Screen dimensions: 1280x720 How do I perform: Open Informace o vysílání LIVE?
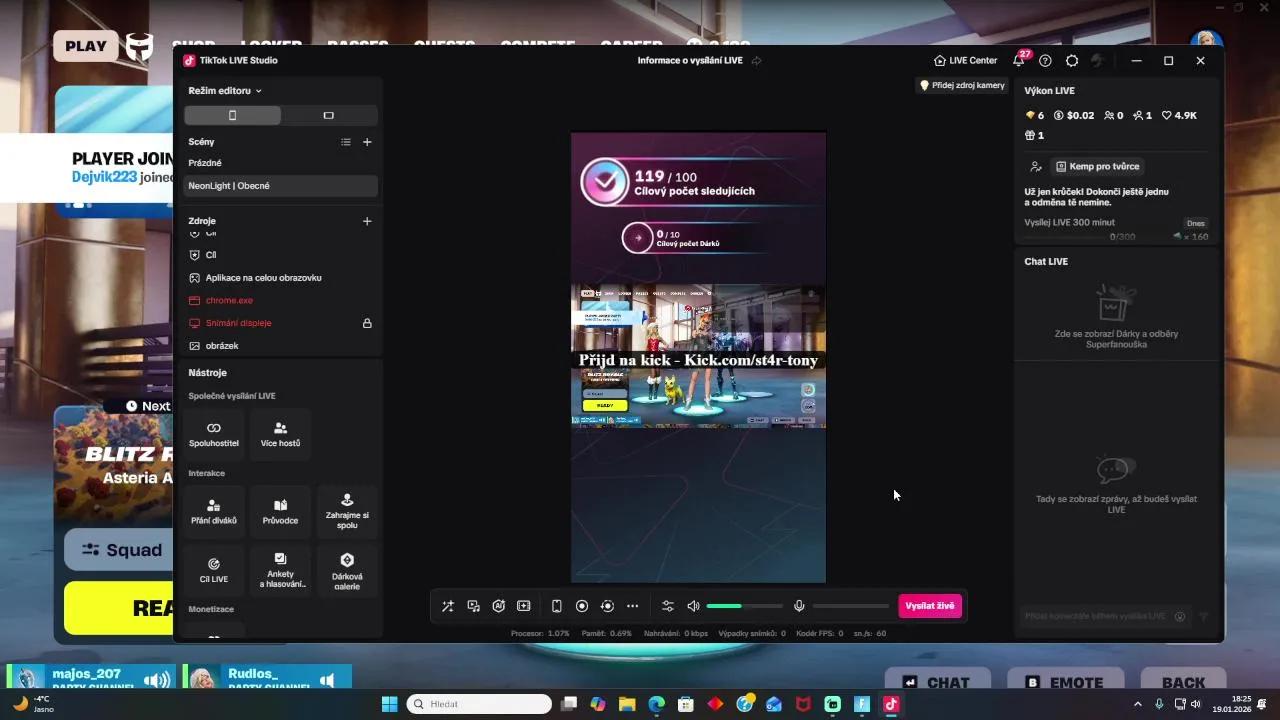click(690, 61)
